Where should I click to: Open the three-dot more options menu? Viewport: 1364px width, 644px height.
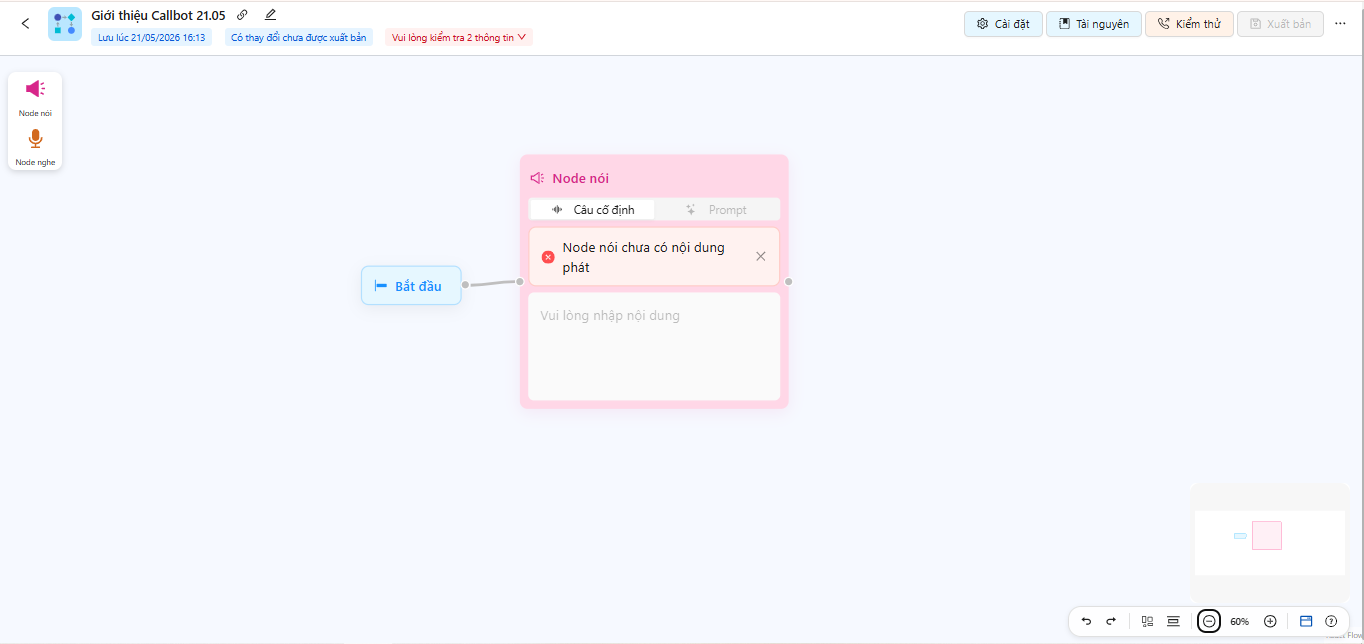(1340, 24)
